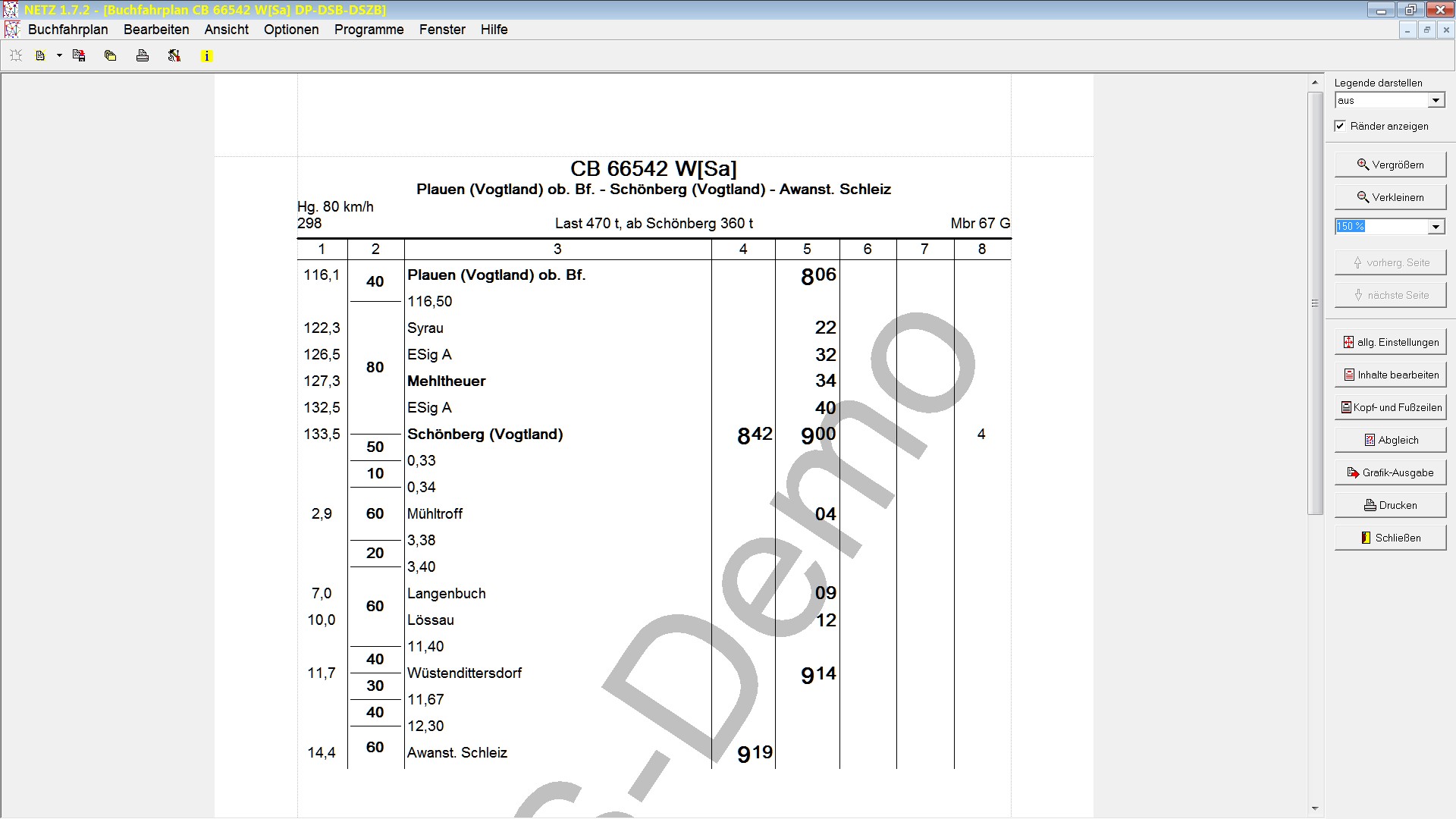The height and width of the screenshot is (819, 1456).
Task: Toggle the Ränder anzeigen checkbox
Action: pos(1340,126)
